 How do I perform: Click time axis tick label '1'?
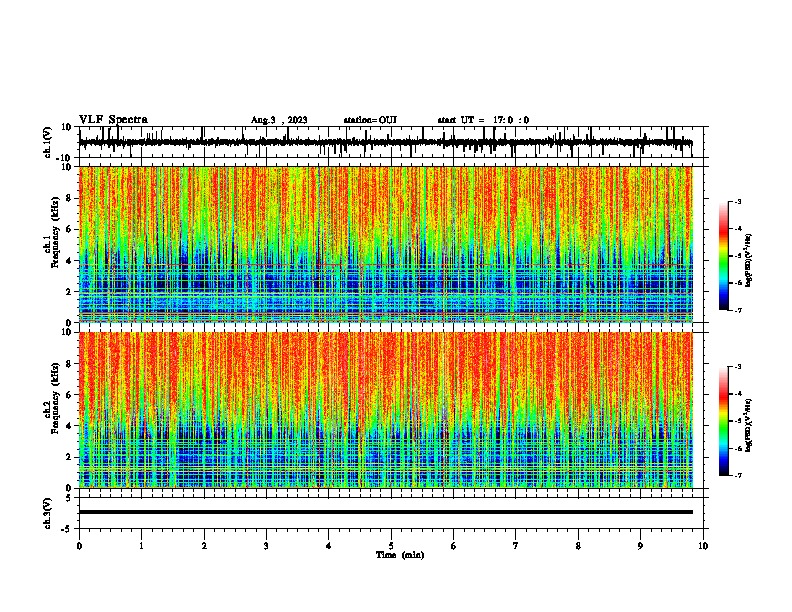[141, 546]
